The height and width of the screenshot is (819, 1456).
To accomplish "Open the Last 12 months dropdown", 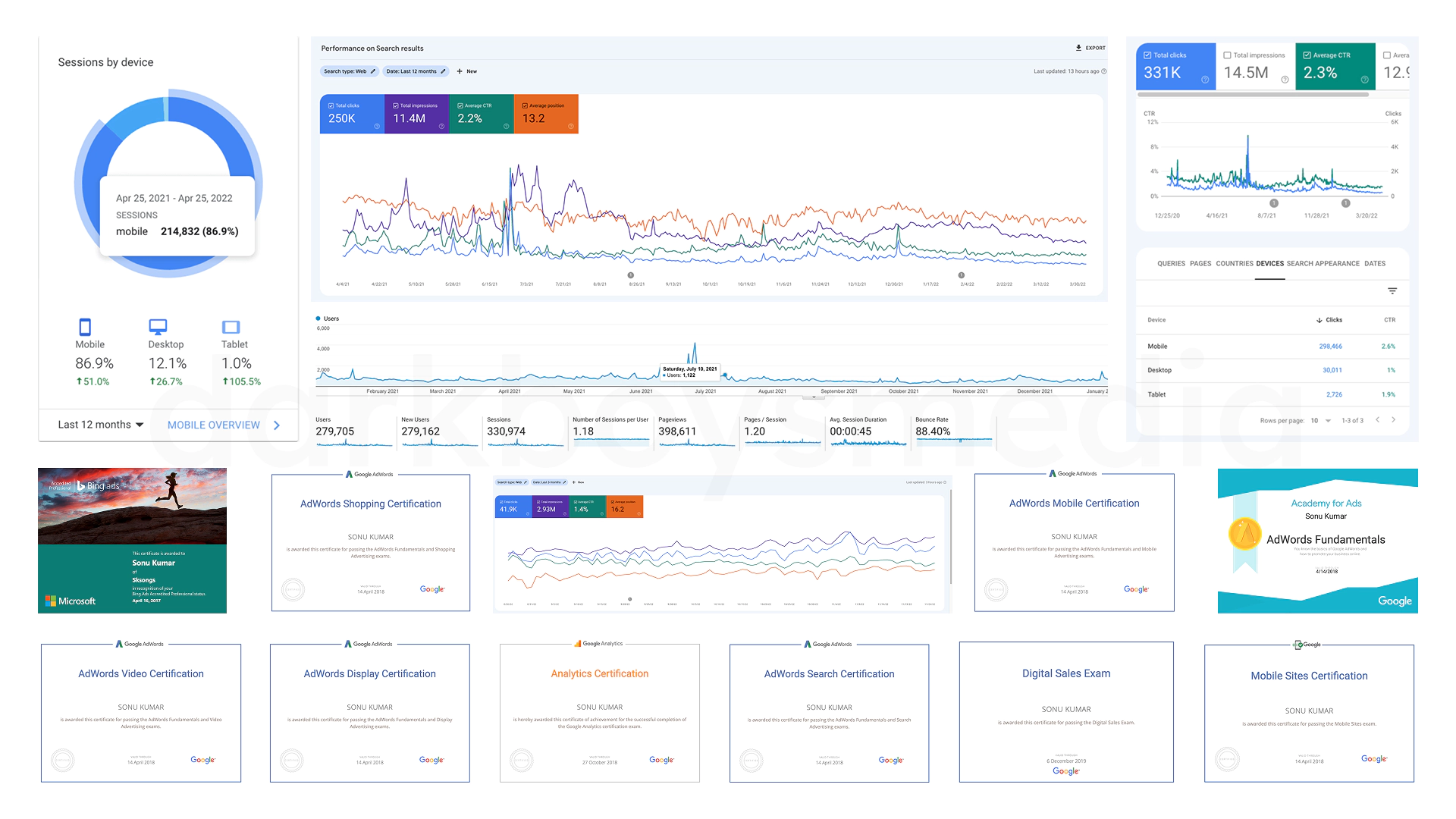I will pyautogui.click(x=100, y=425).
